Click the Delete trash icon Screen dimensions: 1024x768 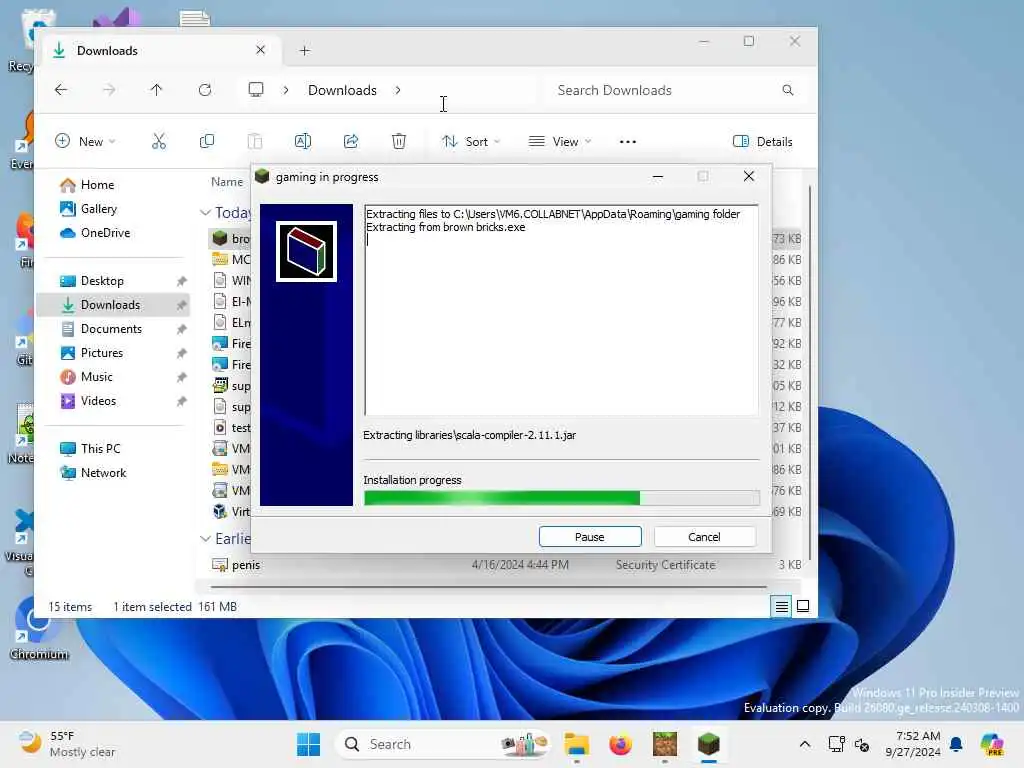tap(399, 142)
